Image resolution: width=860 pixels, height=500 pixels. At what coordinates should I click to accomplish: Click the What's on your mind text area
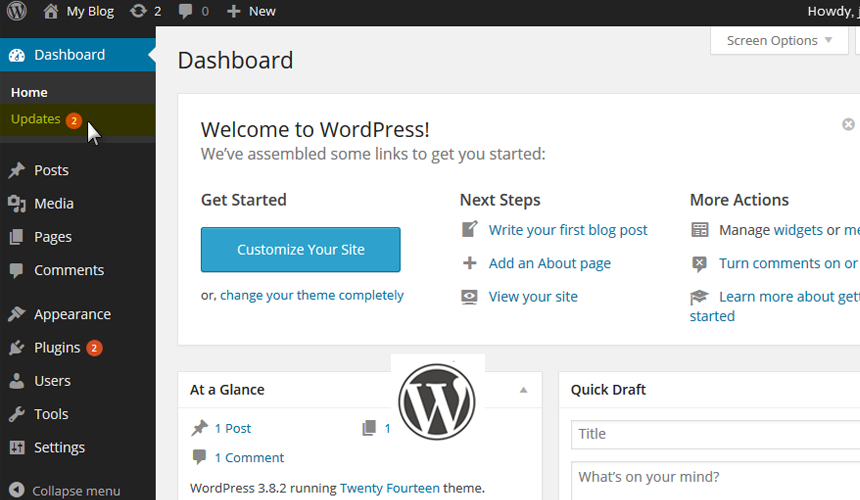715,481
